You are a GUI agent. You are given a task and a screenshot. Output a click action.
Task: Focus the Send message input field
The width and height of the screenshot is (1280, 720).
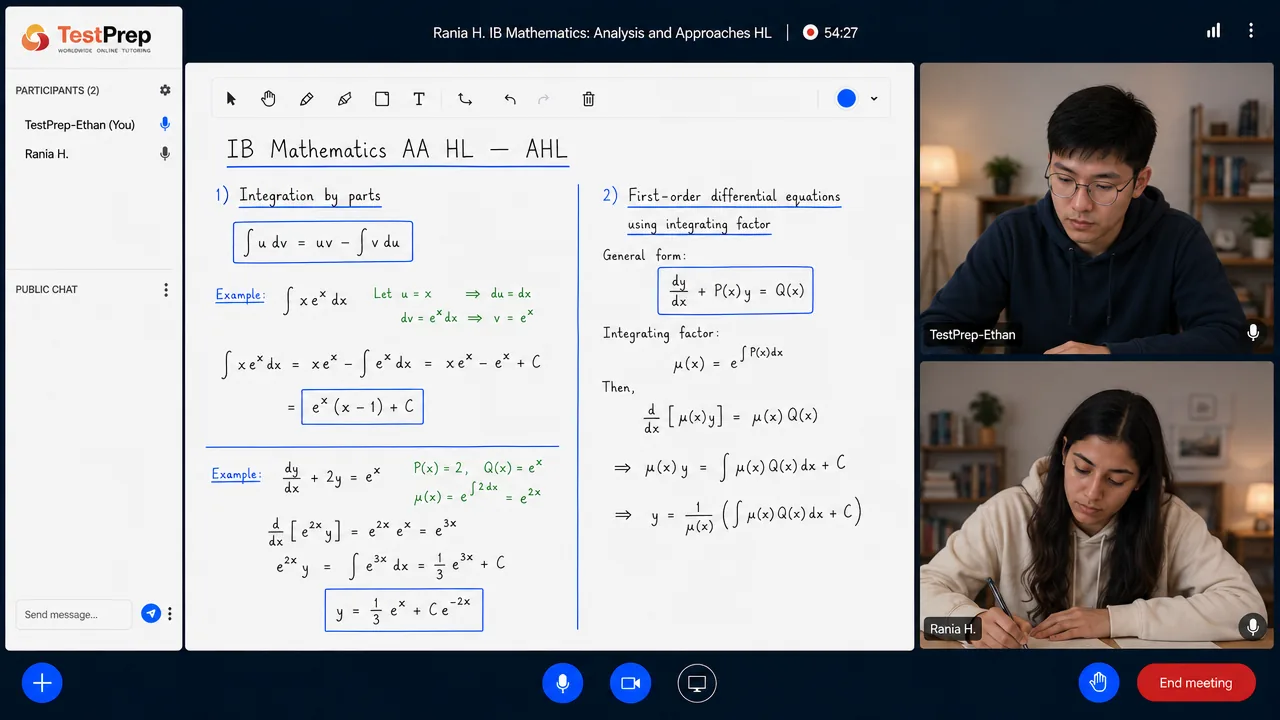pyautogui.click(x=74, y=614)
